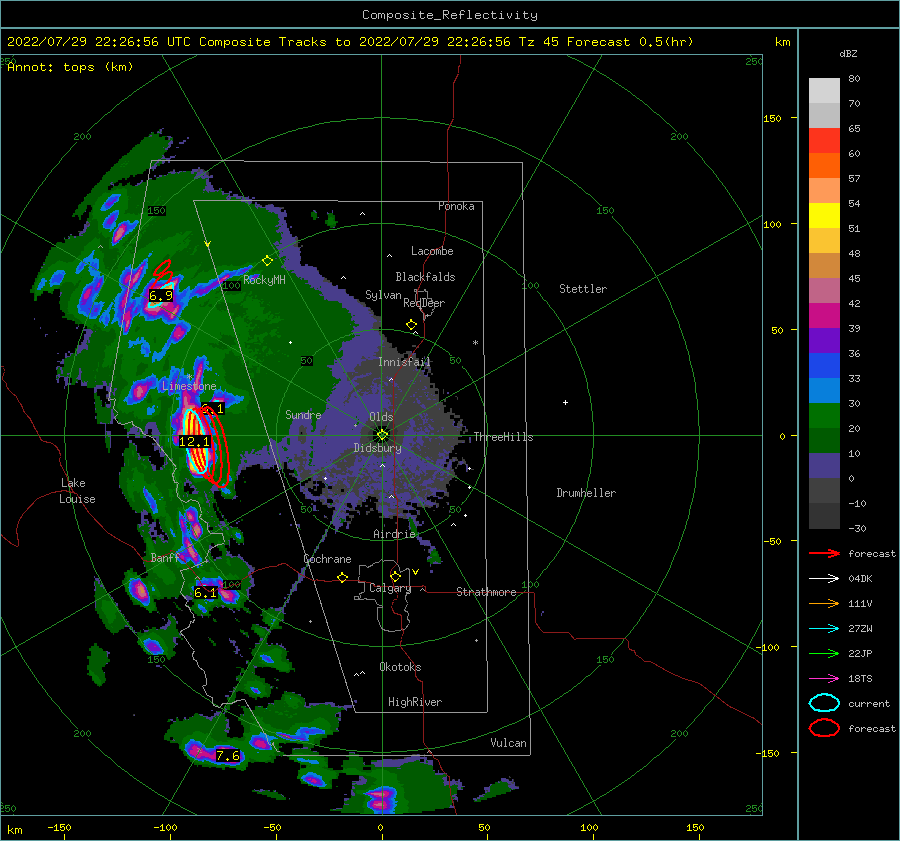Select the orange 60 dBZ color swatch
This screenshot has width=900, height=841.
point(824,165)
